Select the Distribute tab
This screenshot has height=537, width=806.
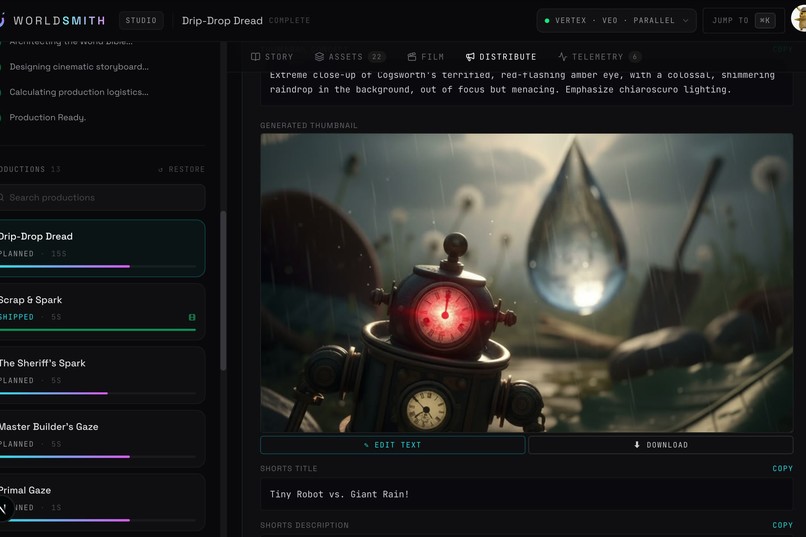501,57
